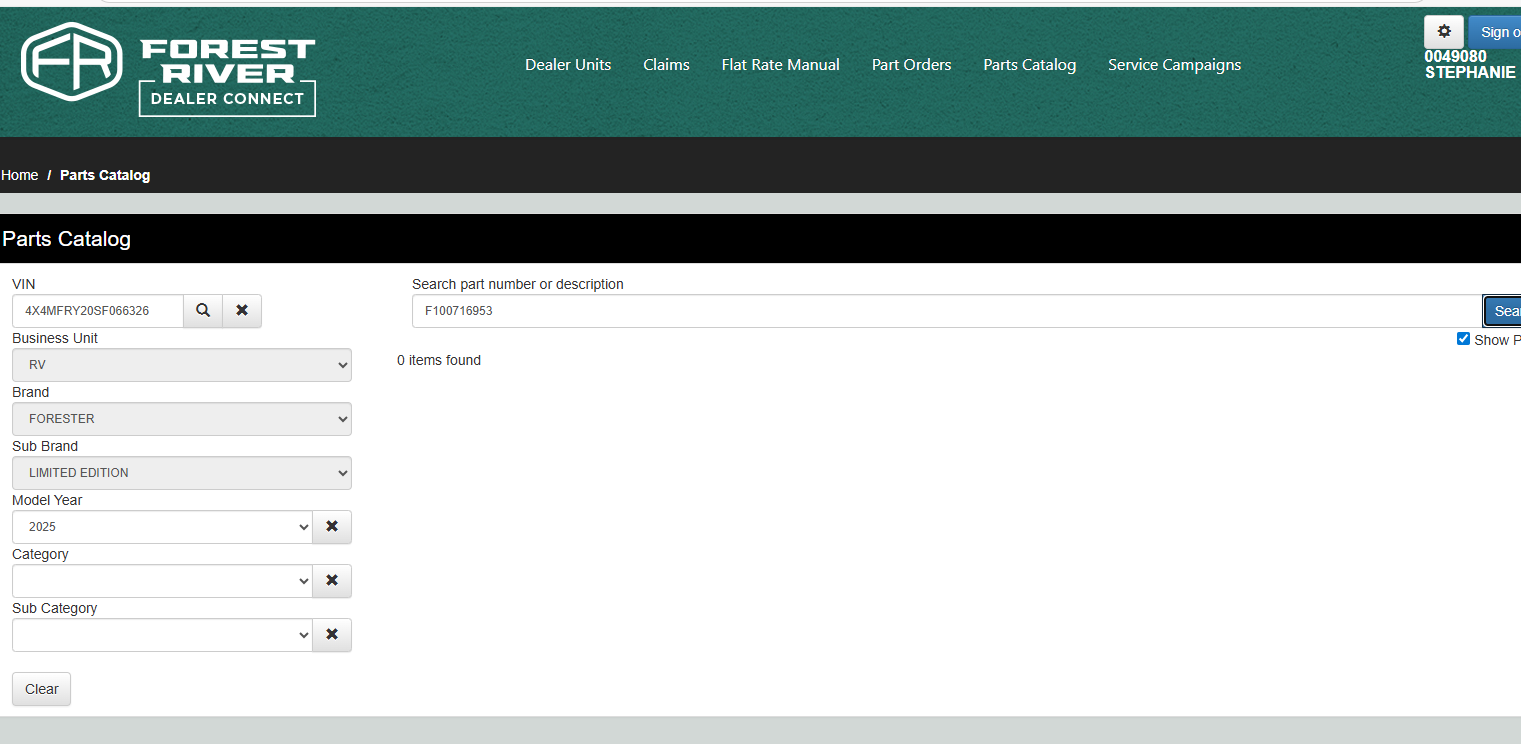
Task: Toggle the Show checkbox under the Search button
Action: (x=1463, y=339)
